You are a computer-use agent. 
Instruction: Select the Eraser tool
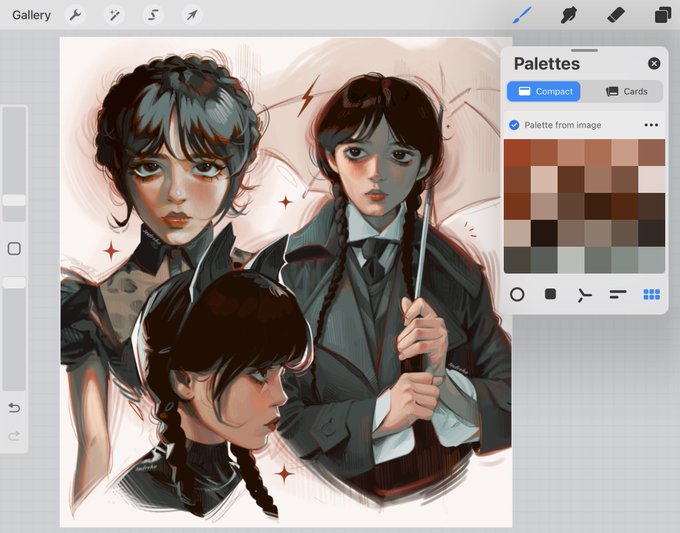click(616, 15)
